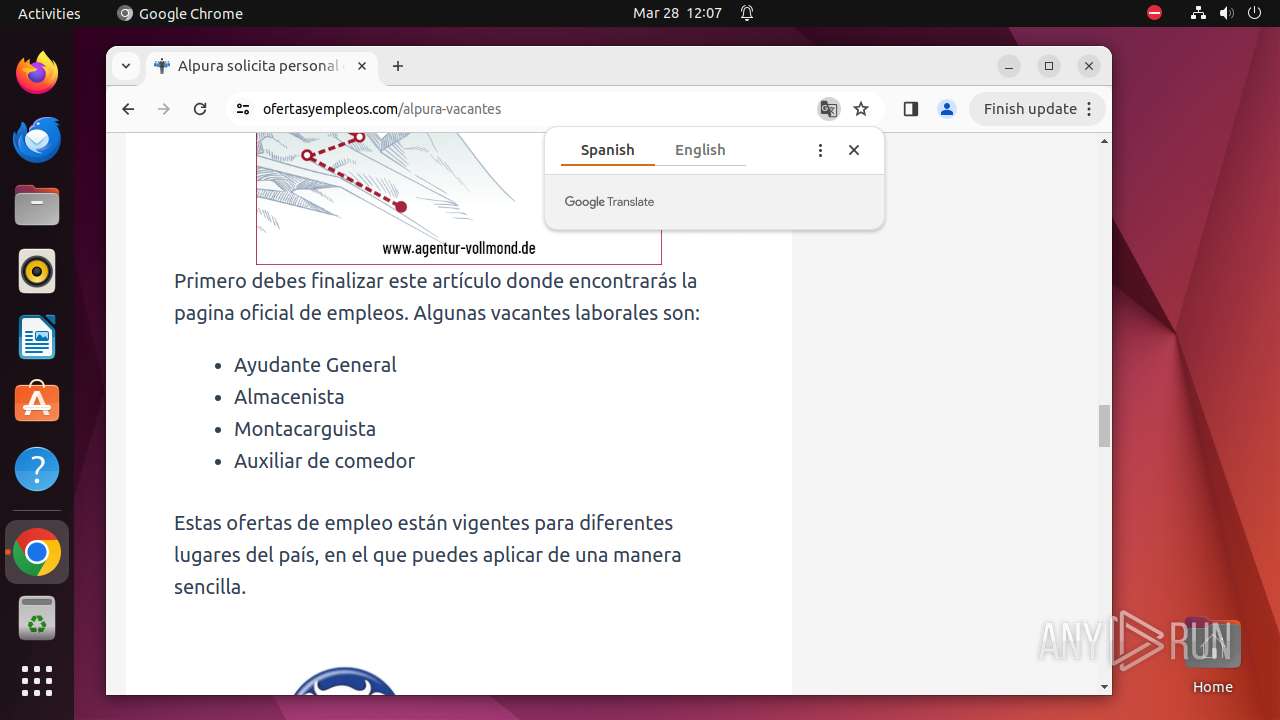Expand the tab search dropdown
Screen dimensions: 1280x720
[126, 66]
